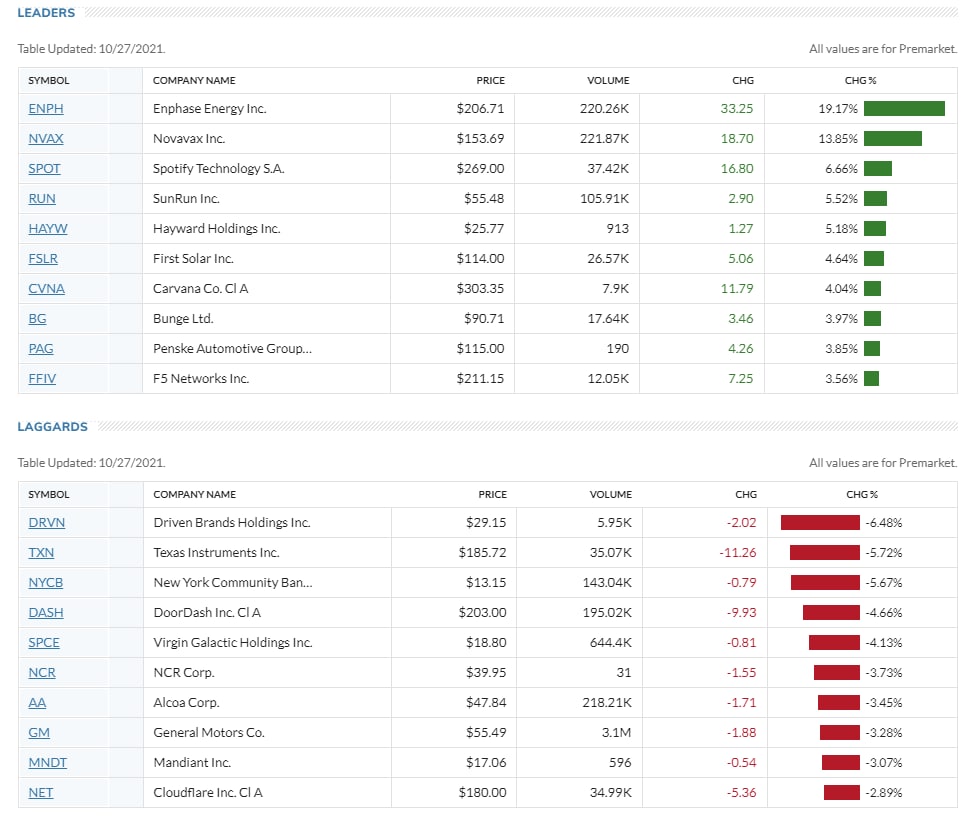
Task: Click Carvana price $303.35
Action: (x=480, y=288)
